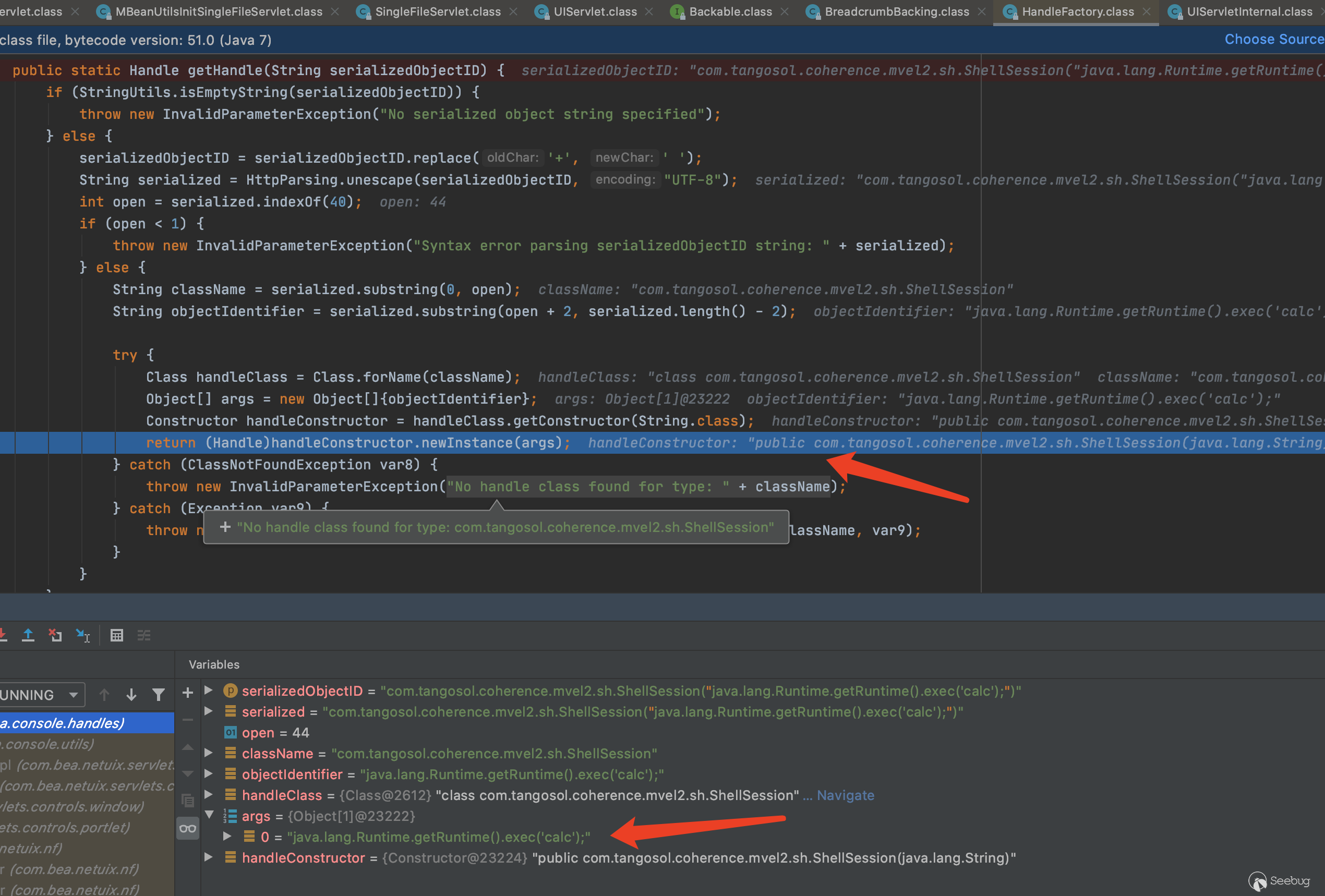Viewport: 1325px width, 896px height.
Task: Toggle the show watches glasses button
Action: click(188, 828)
